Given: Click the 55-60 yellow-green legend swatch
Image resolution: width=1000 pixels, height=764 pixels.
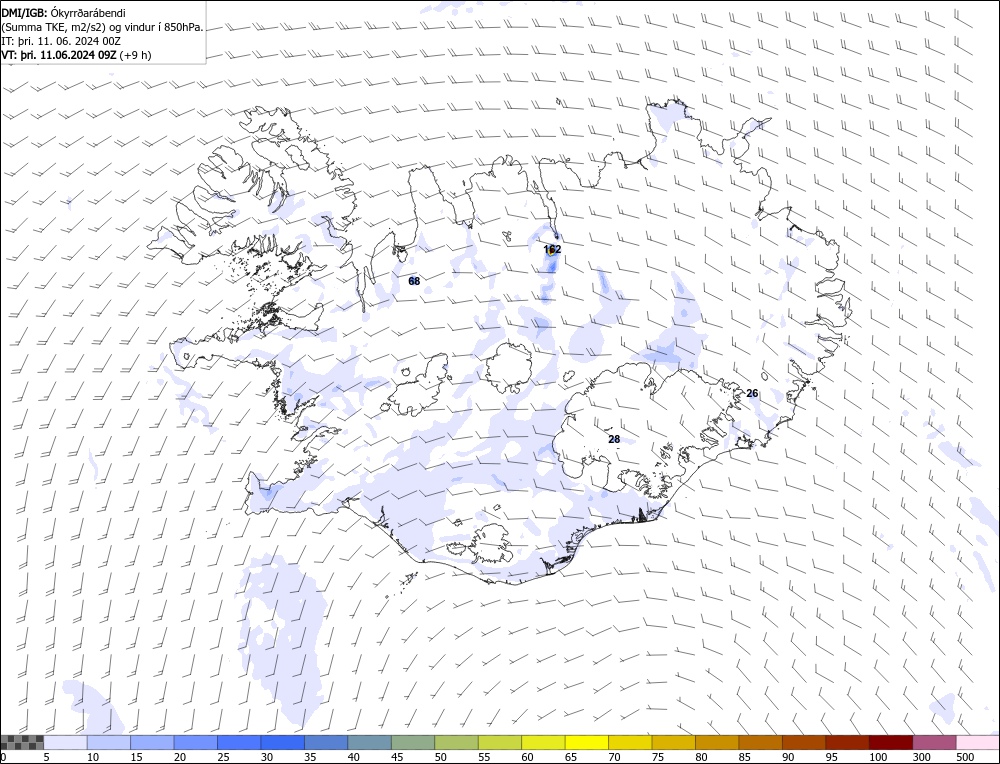Looking at the screenshot, I should coord(499,742).
